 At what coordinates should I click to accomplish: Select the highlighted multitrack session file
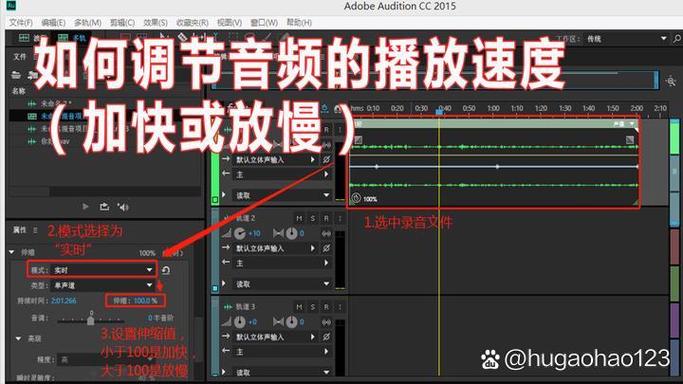[x=105, y=116]
